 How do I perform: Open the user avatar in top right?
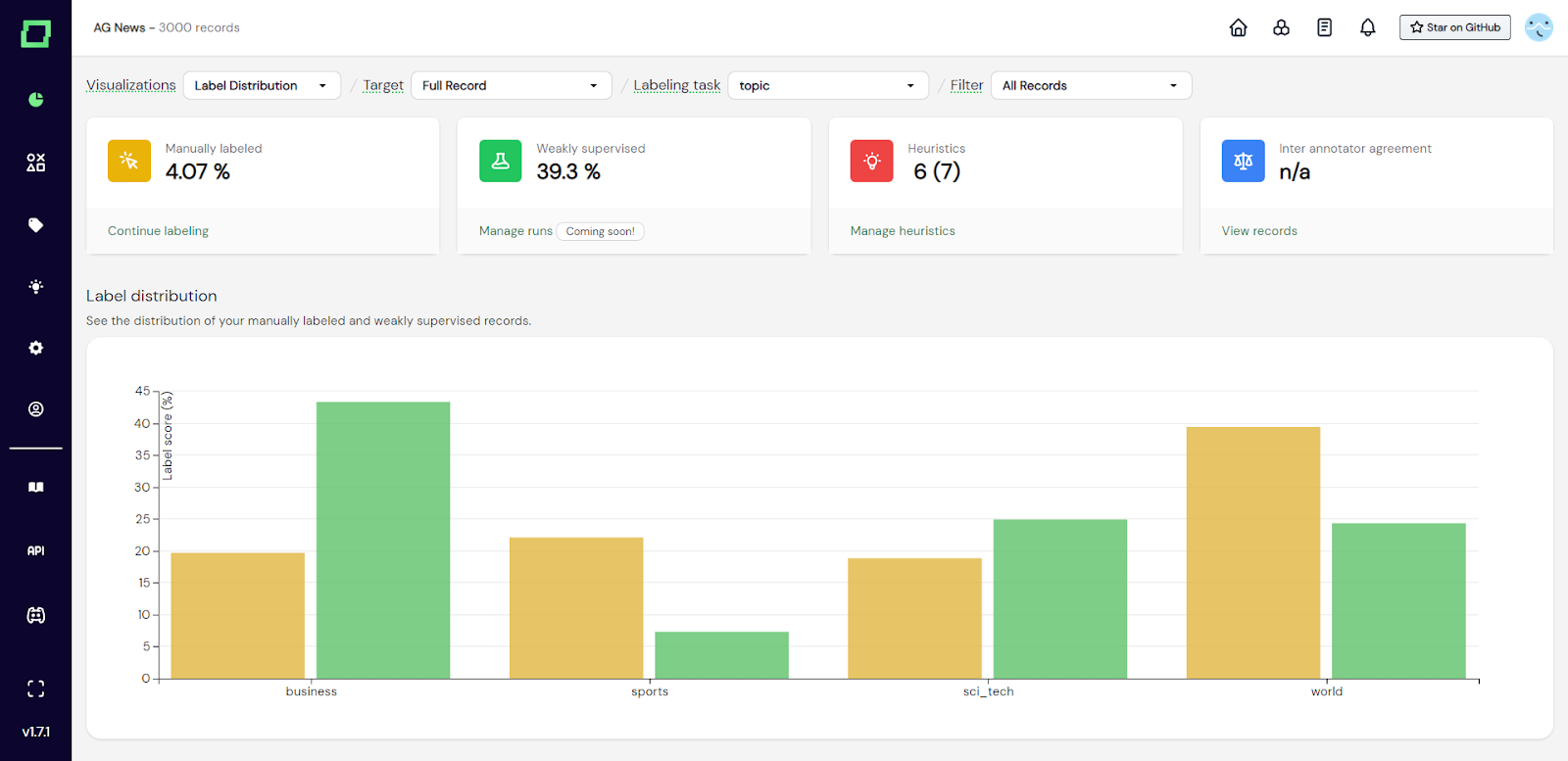(1539, 27)
